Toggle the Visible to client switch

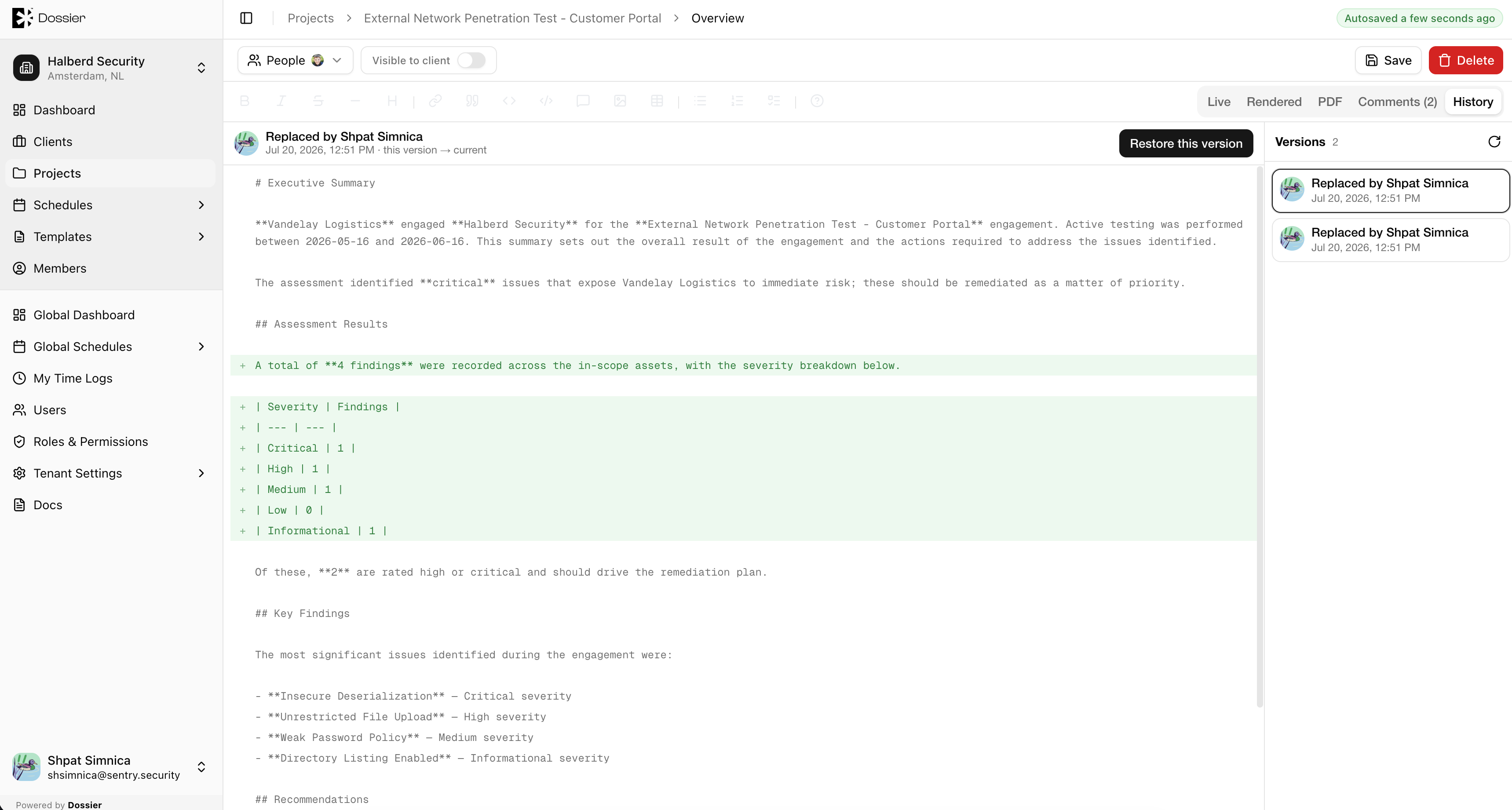pos(471,60)
